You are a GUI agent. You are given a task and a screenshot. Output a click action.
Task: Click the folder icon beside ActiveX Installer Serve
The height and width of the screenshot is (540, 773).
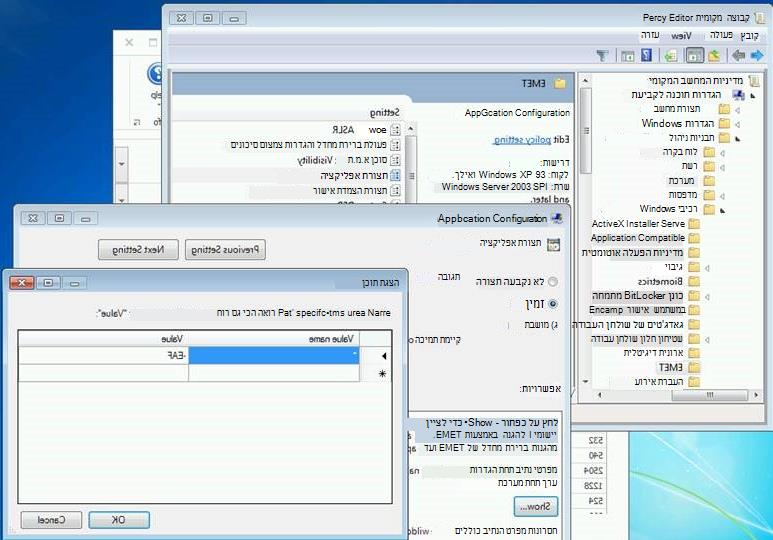694,224
